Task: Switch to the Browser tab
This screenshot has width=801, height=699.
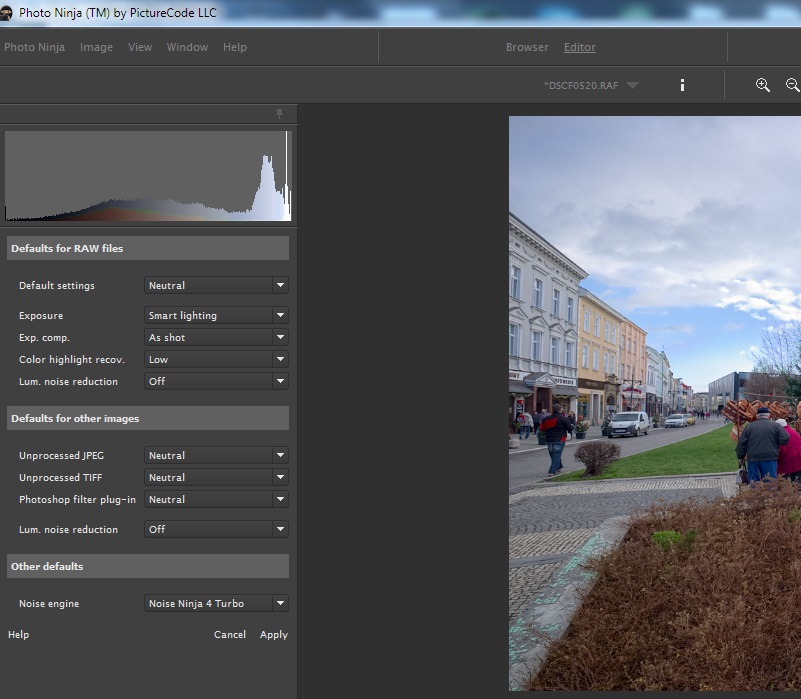Action: (x=527, y=47)
